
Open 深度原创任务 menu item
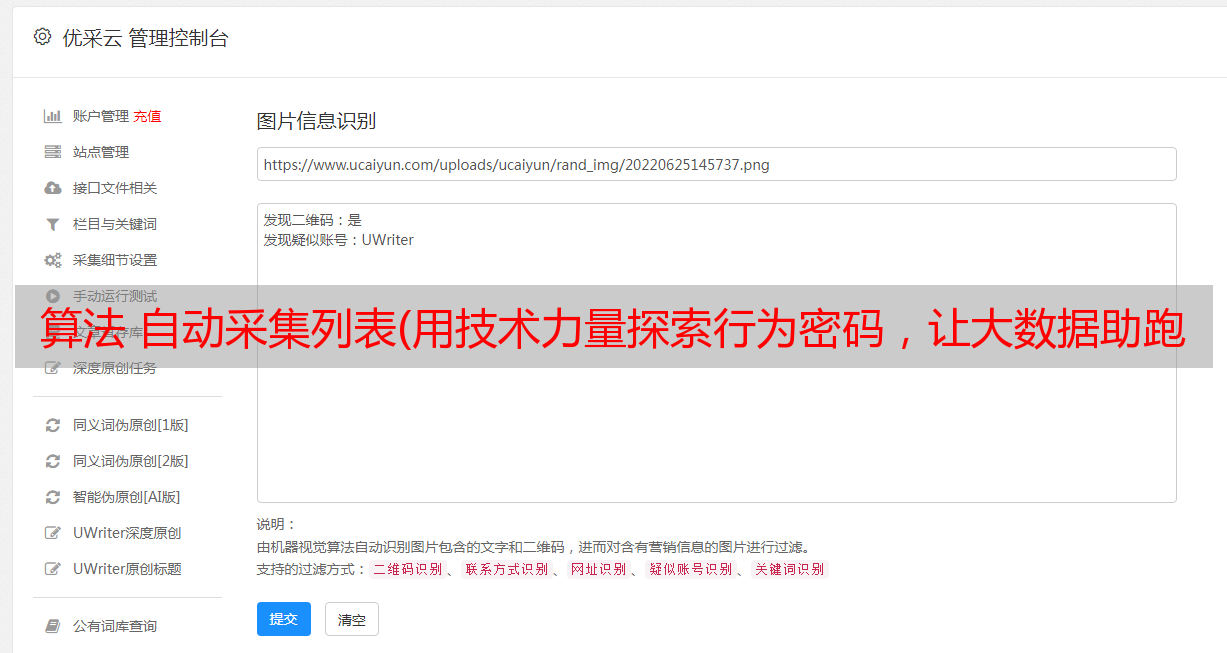pyautogui.click(x=115, y=368)
